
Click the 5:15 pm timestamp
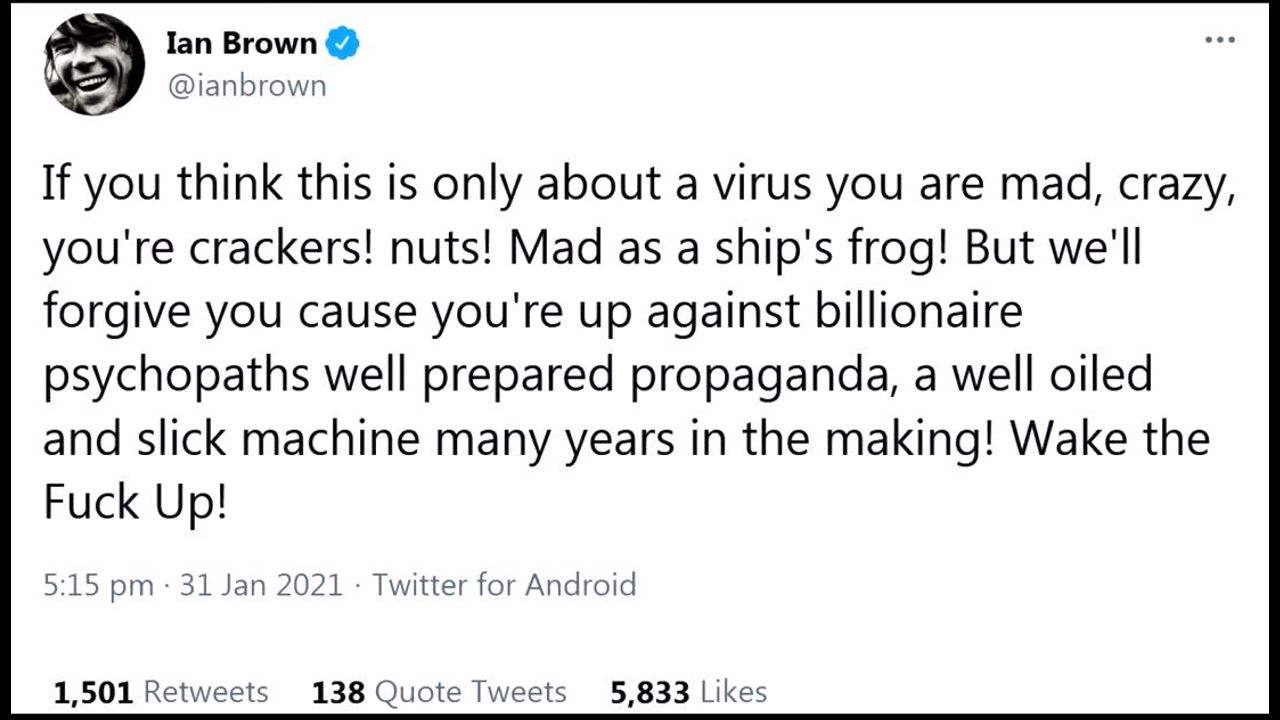coord(98,584)
